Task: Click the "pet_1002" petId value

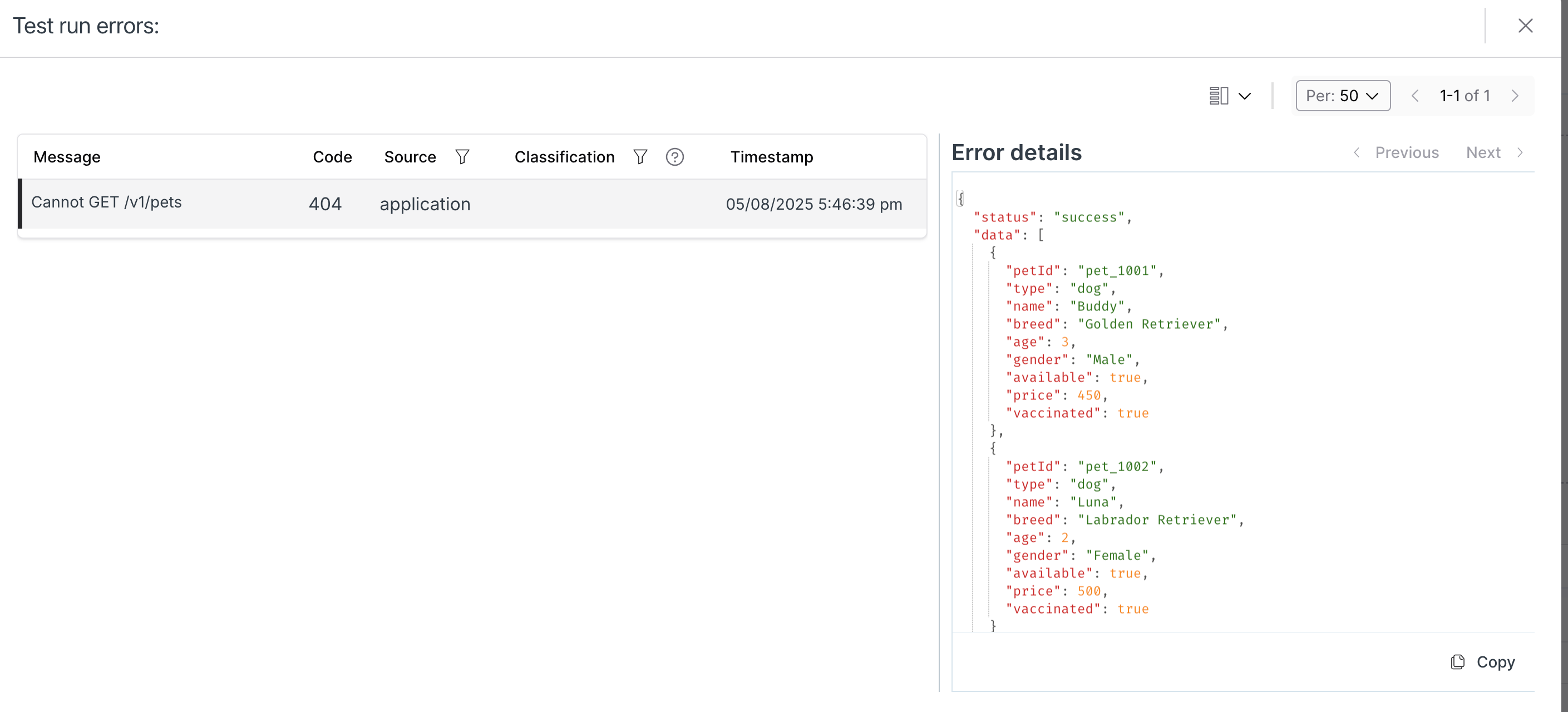Action: pos(1116,467)
